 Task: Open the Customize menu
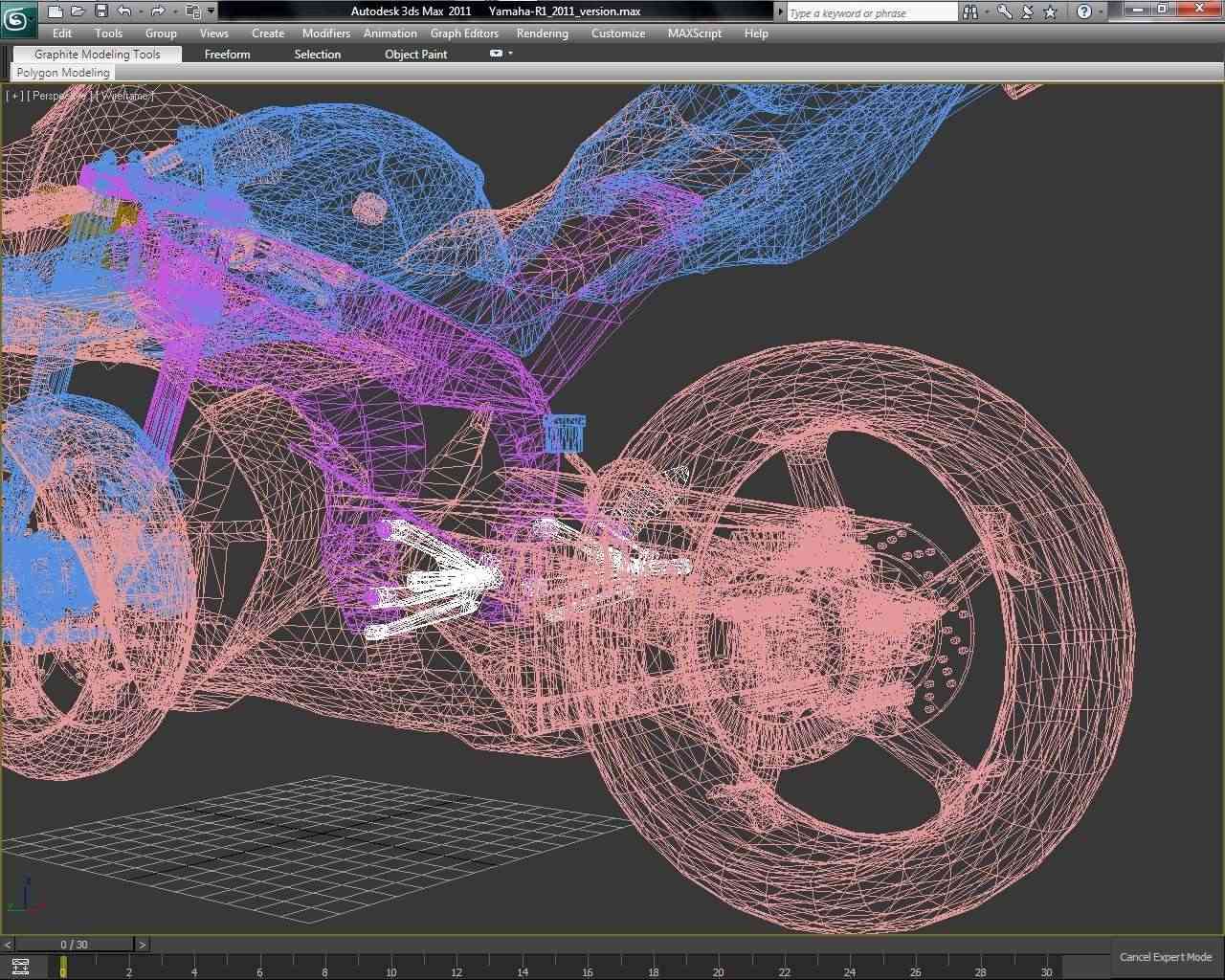coord(618,33)
